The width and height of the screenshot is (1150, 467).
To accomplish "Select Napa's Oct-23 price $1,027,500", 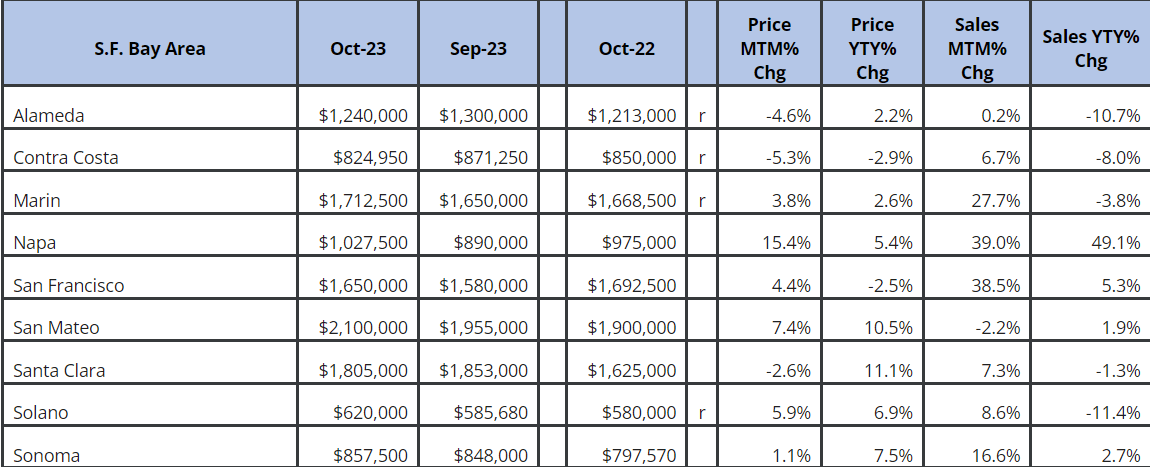I will (x=363, y=243).
